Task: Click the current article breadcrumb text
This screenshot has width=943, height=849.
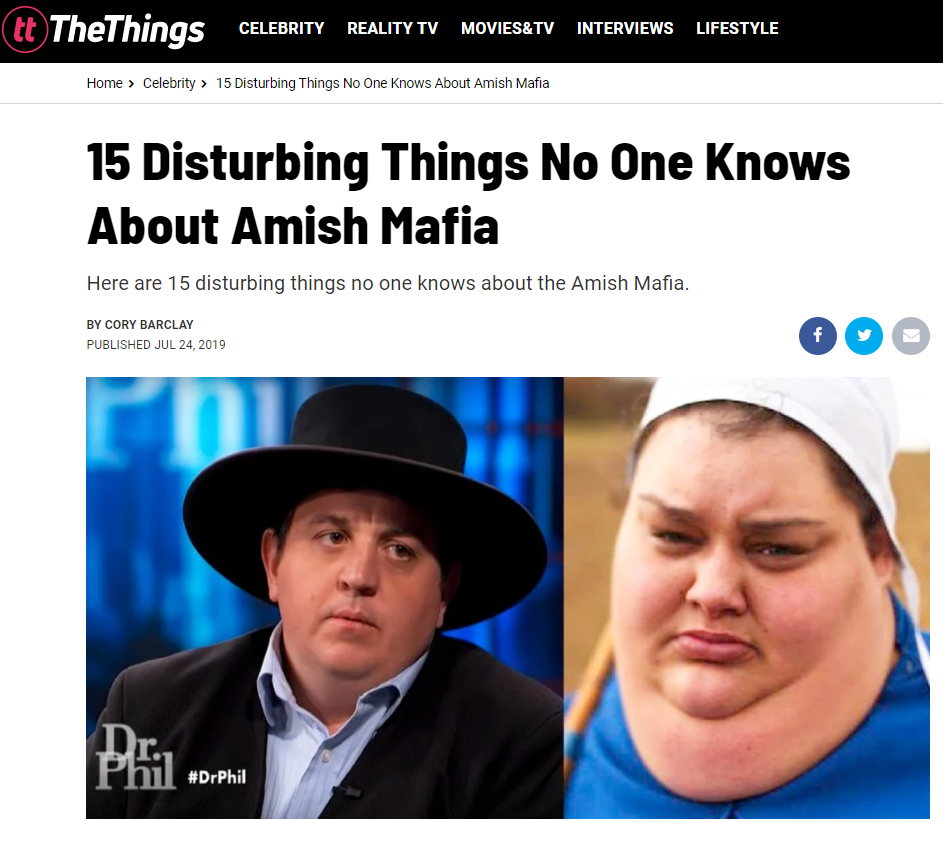Action: [382, 83]
